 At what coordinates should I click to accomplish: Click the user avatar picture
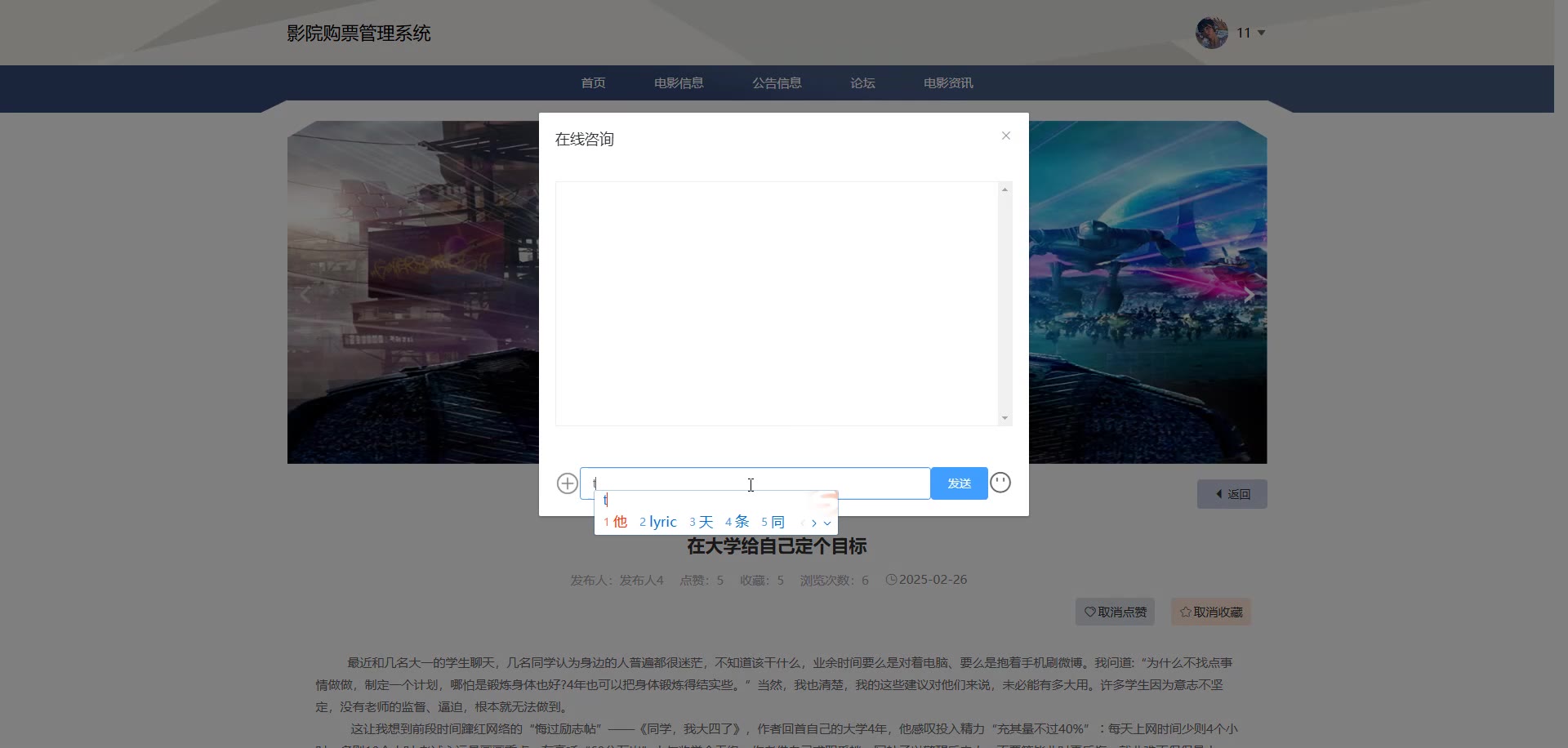[x=1212, y=33]
